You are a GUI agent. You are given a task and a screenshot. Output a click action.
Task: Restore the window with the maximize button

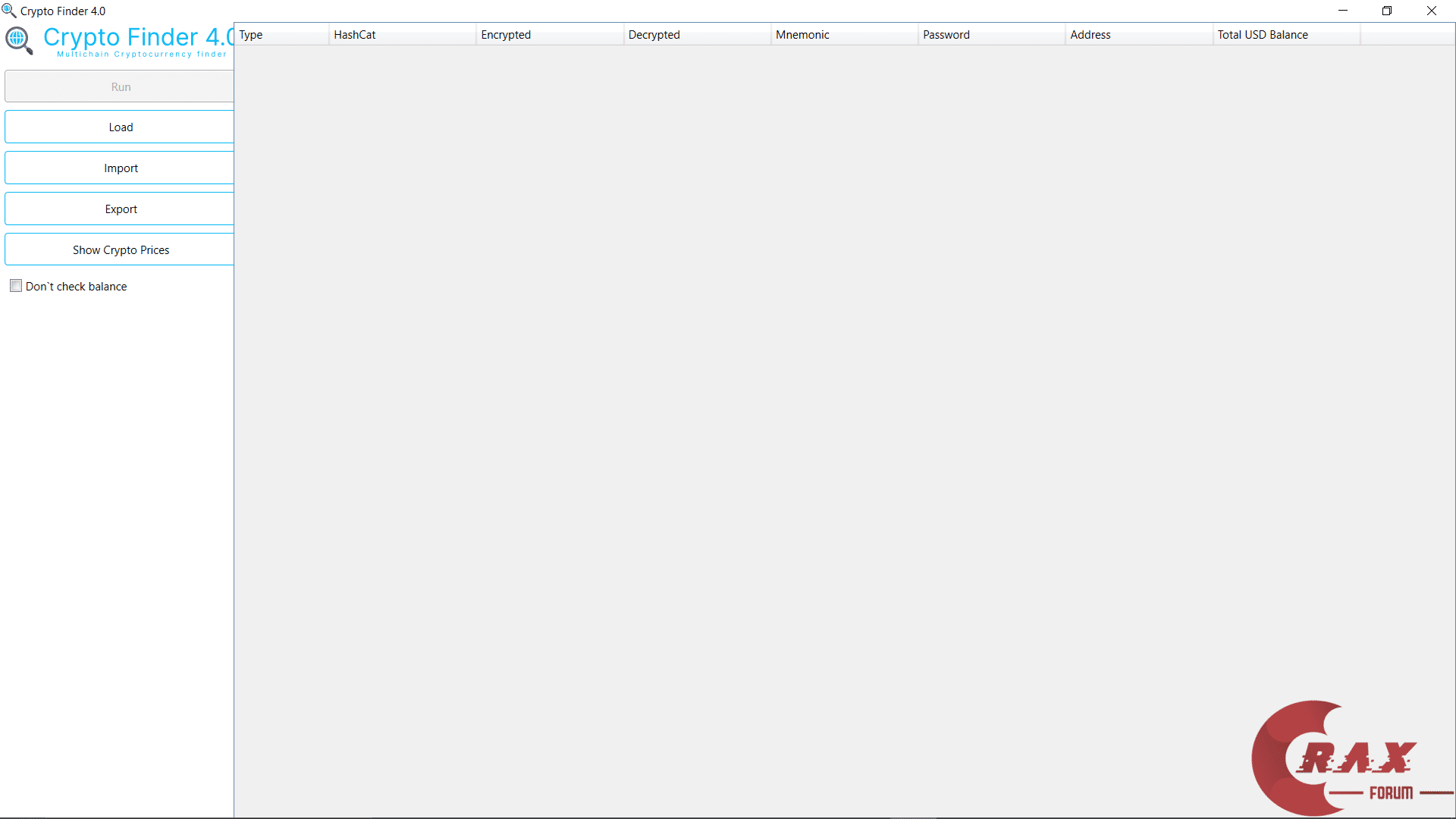click(1388, 11)
